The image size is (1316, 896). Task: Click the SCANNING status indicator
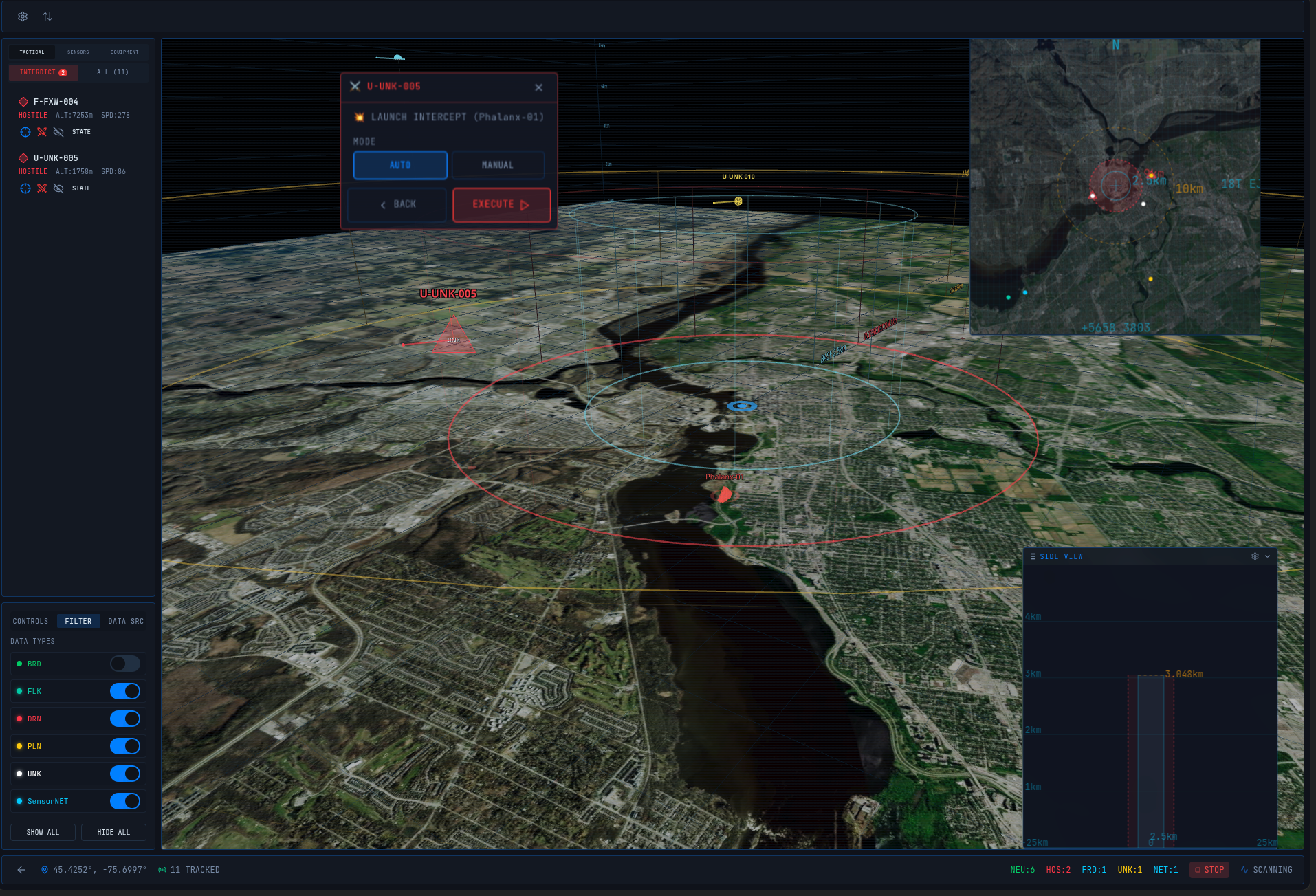[1266, 870]
